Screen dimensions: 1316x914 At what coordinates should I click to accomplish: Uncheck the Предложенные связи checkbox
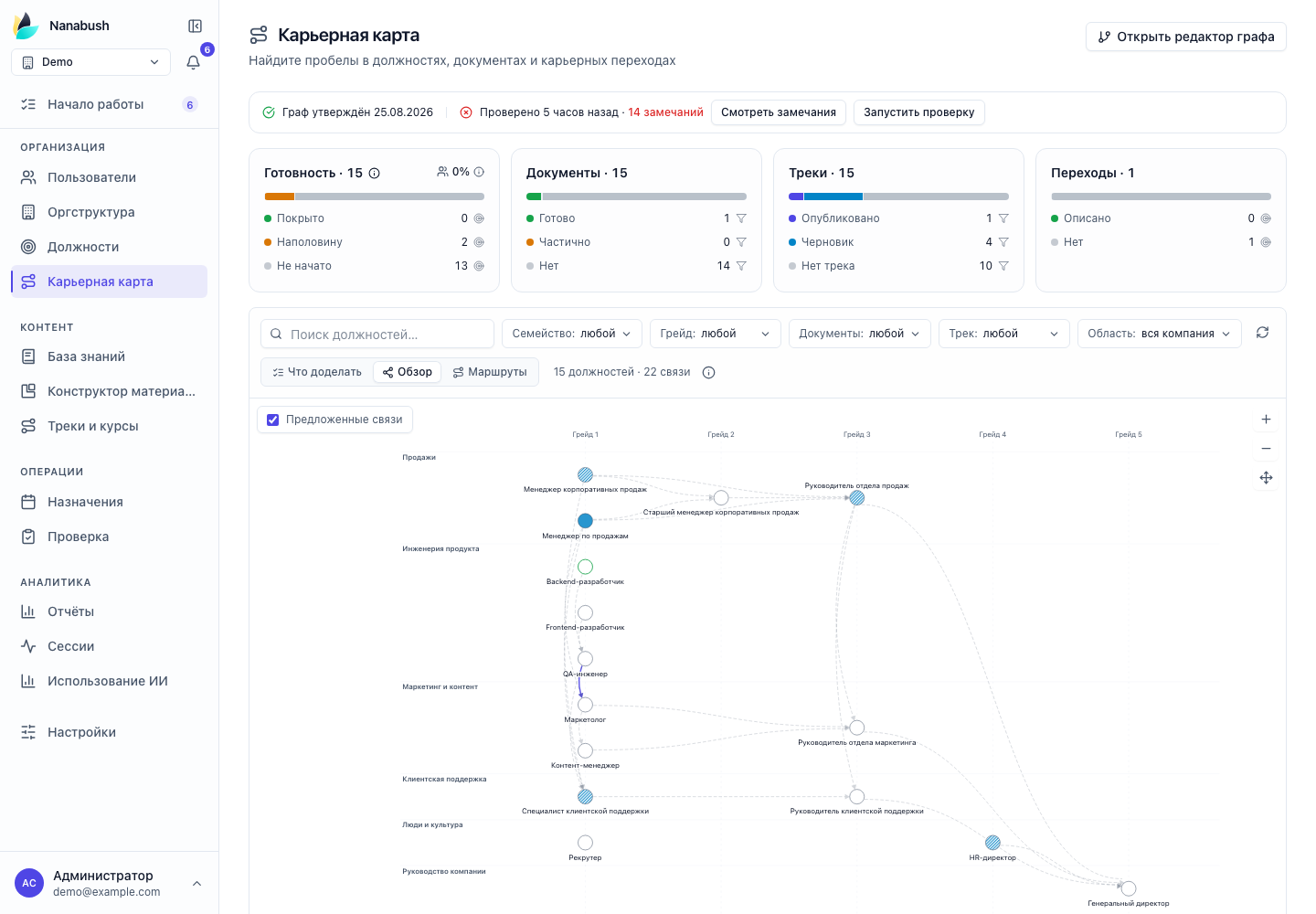[272, 420]
